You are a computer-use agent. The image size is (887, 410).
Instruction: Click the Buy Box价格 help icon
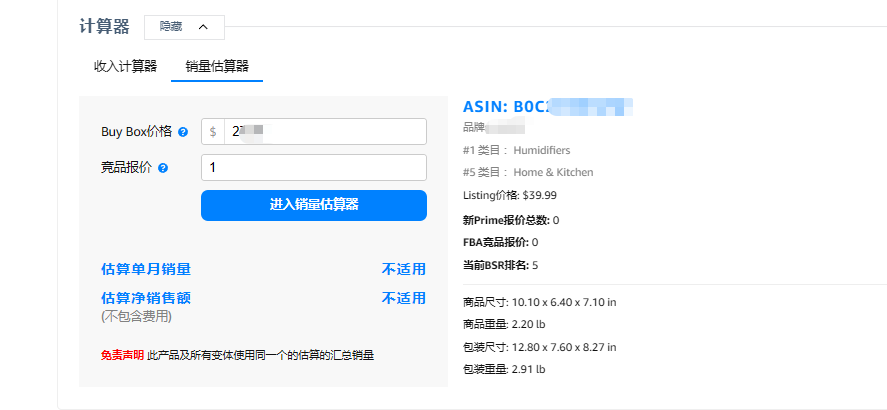click(183, 132)
